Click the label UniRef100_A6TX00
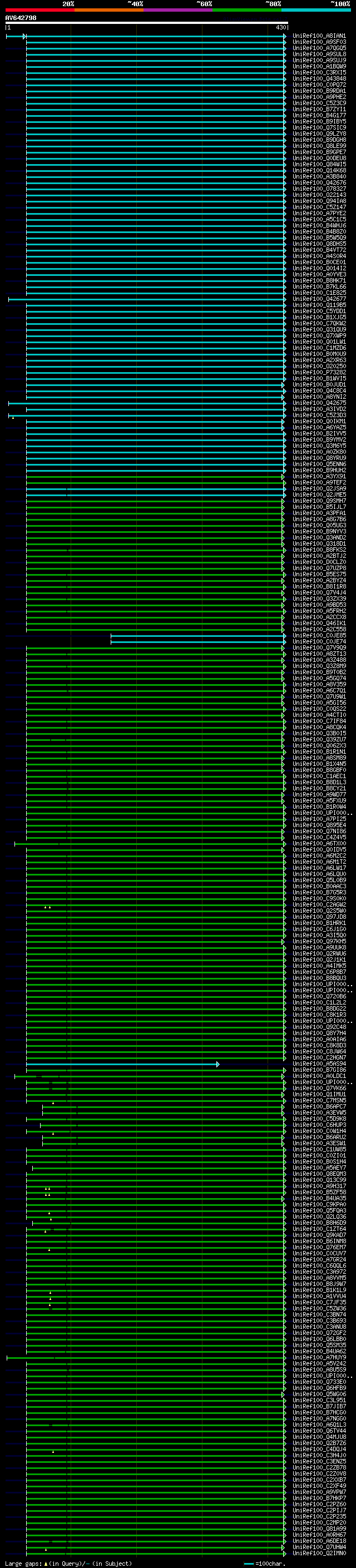356x1568 pixels. pos(319,844)
